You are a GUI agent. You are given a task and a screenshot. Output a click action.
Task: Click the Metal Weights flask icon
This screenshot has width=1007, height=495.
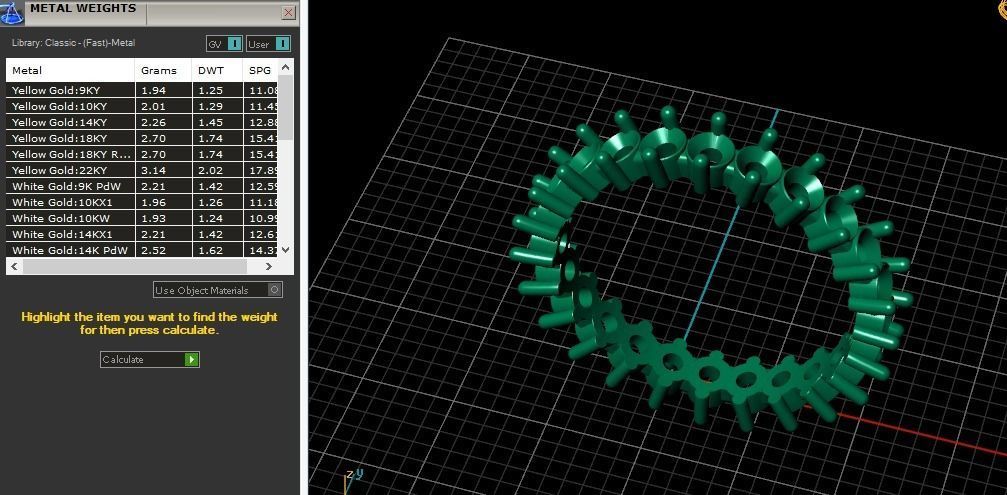pos(12,12)
